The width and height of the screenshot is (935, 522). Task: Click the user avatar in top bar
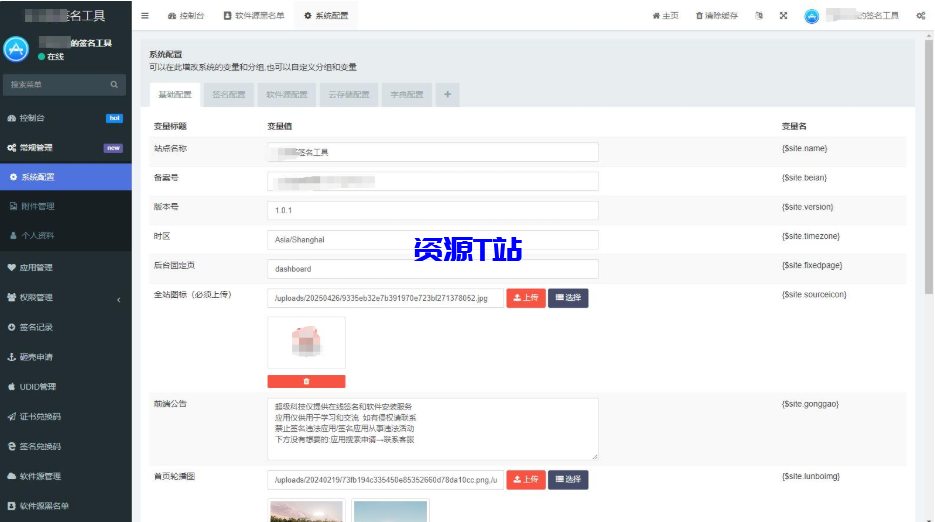pyautogui.click(x=812, y=16)
